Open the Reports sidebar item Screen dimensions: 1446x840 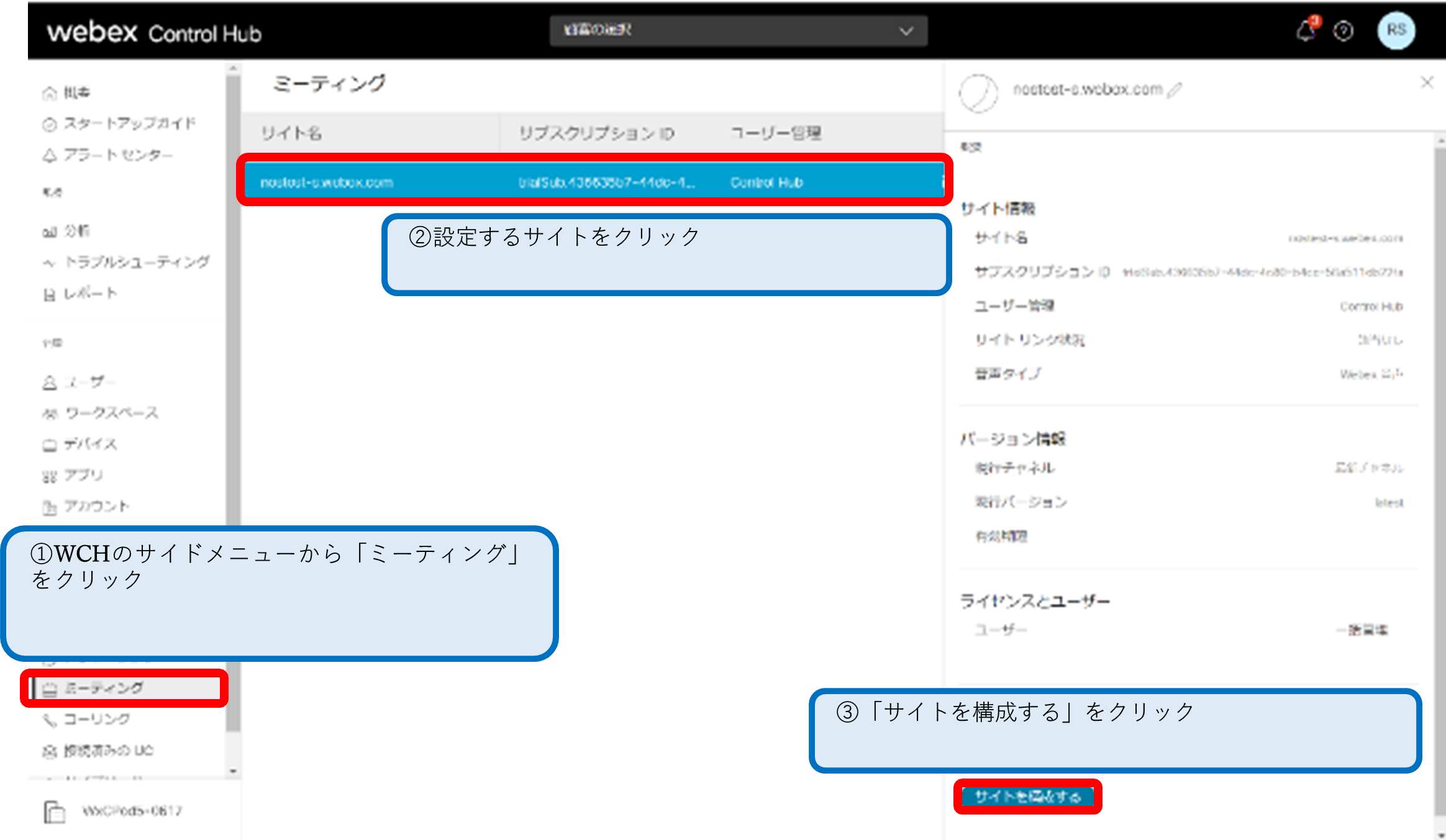coord(79,294)
